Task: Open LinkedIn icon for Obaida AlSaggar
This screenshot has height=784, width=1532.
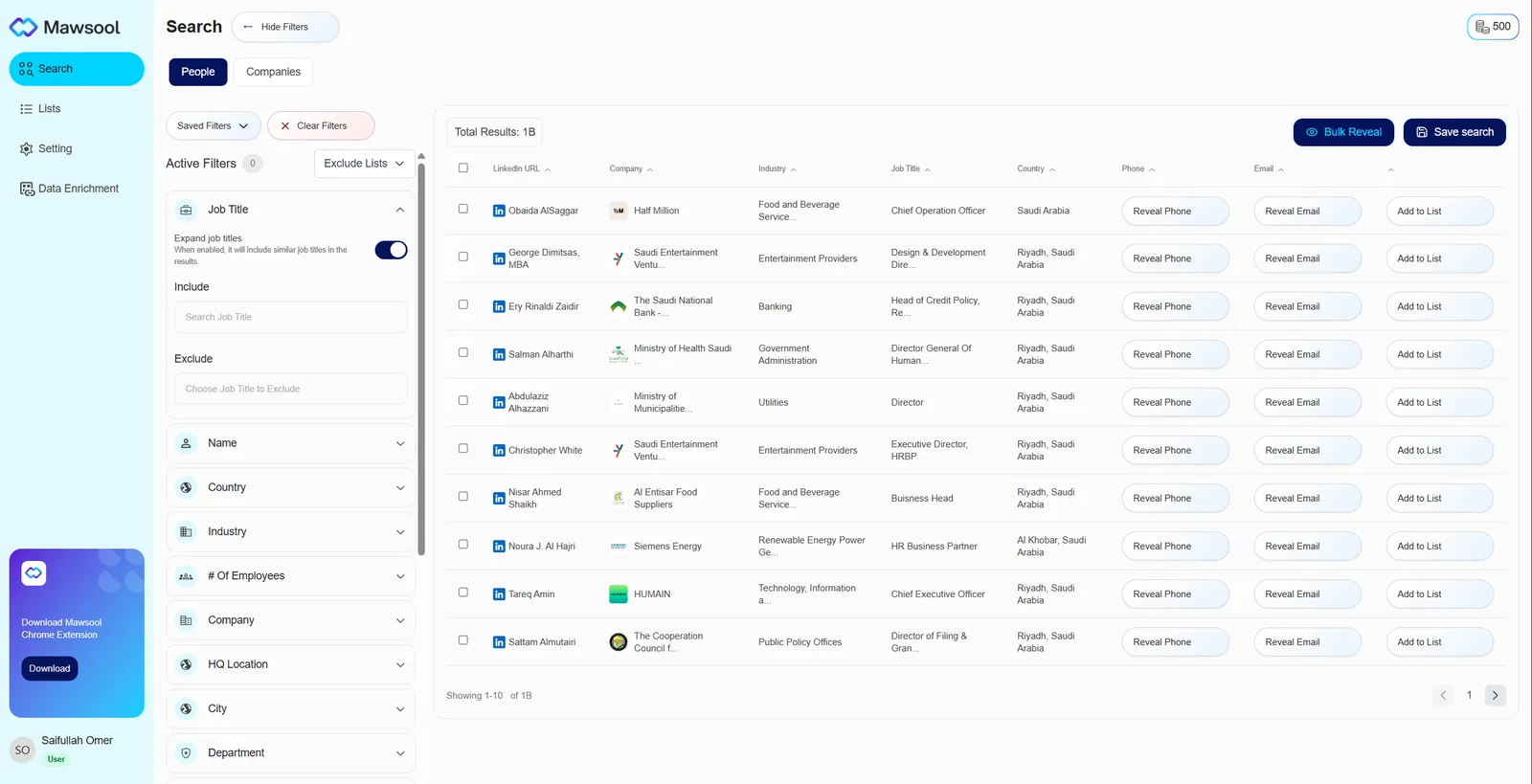Action: click(499, 211)
